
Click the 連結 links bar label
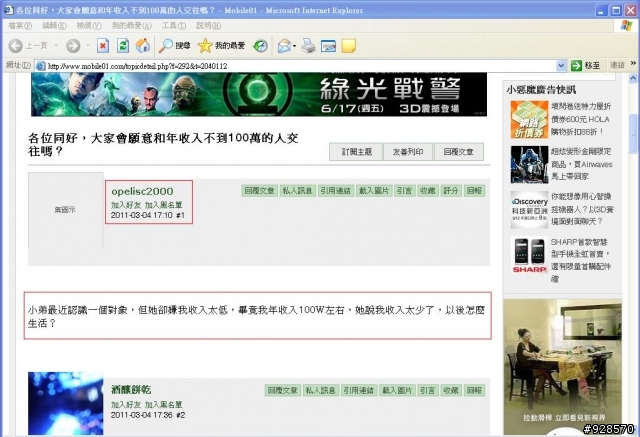(x=617, y=65)
